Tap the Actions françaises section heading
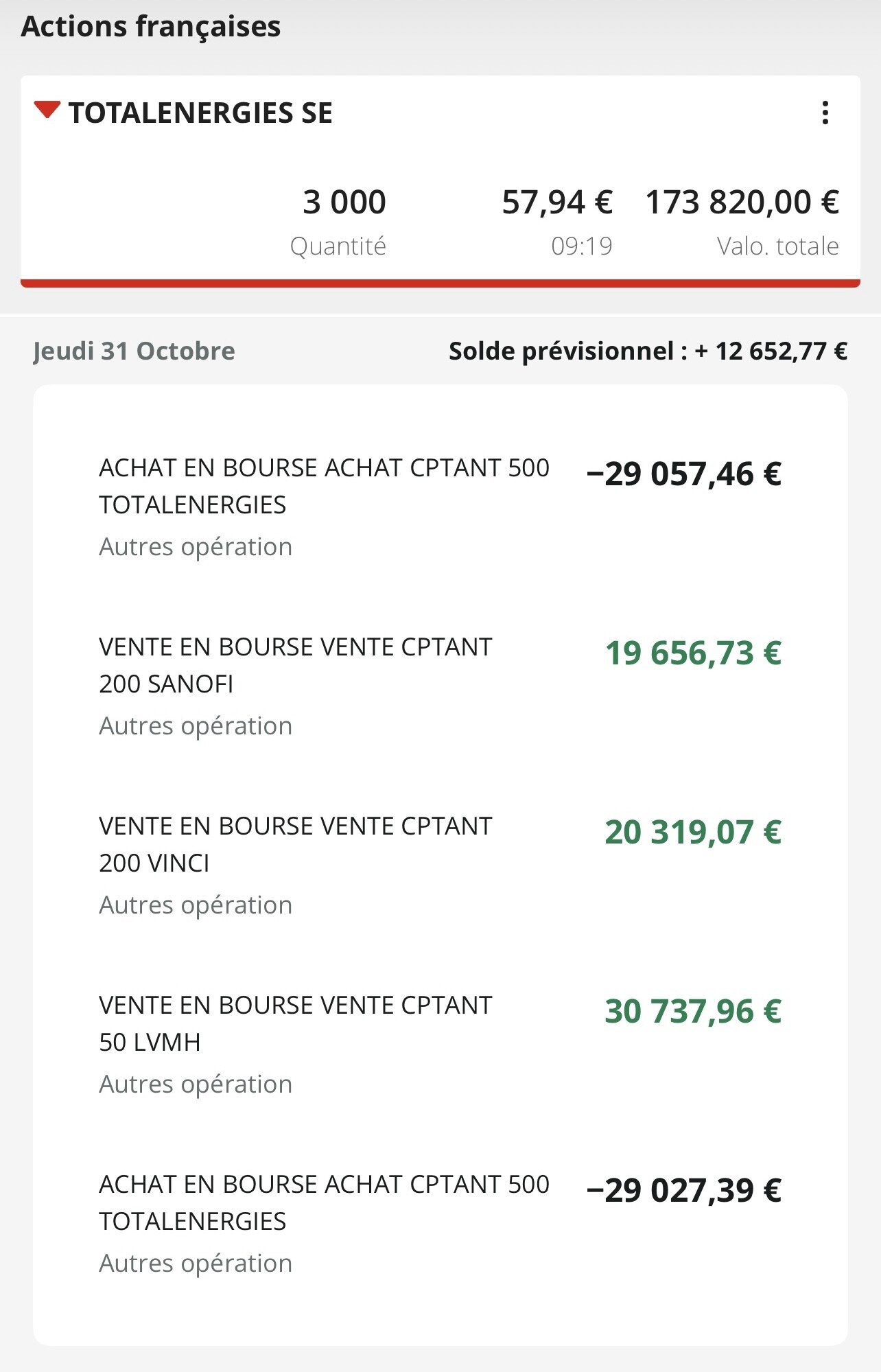This screenshot has height=1372, width=881. 151,27
